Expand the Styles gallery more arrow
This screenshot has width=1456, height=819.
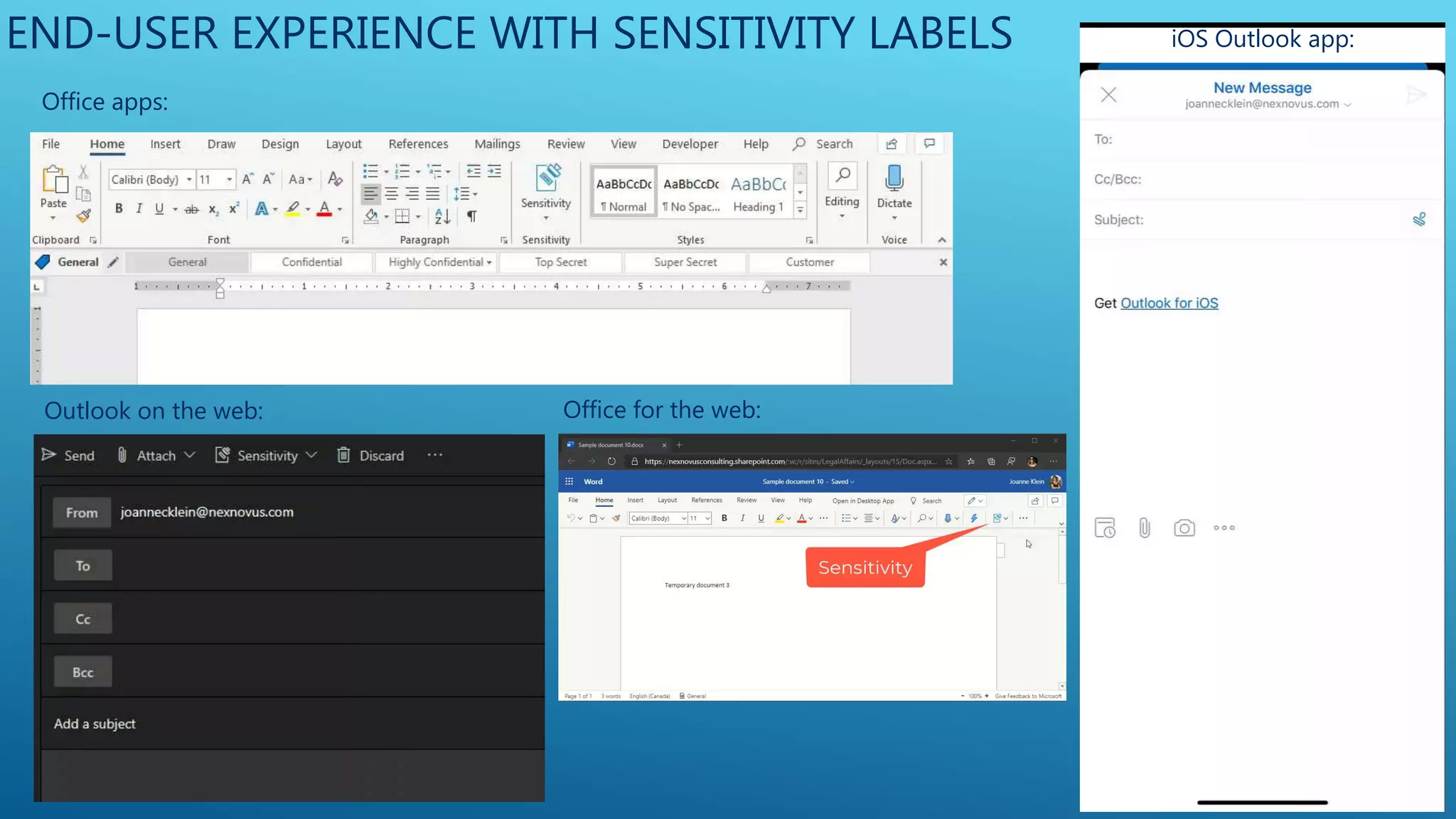pyautogui.click(x=801, y=210)
